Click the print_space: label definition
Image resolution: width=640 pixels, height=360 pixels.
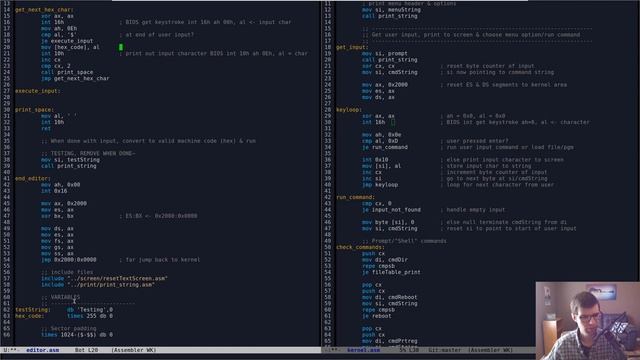coord(34,110)
